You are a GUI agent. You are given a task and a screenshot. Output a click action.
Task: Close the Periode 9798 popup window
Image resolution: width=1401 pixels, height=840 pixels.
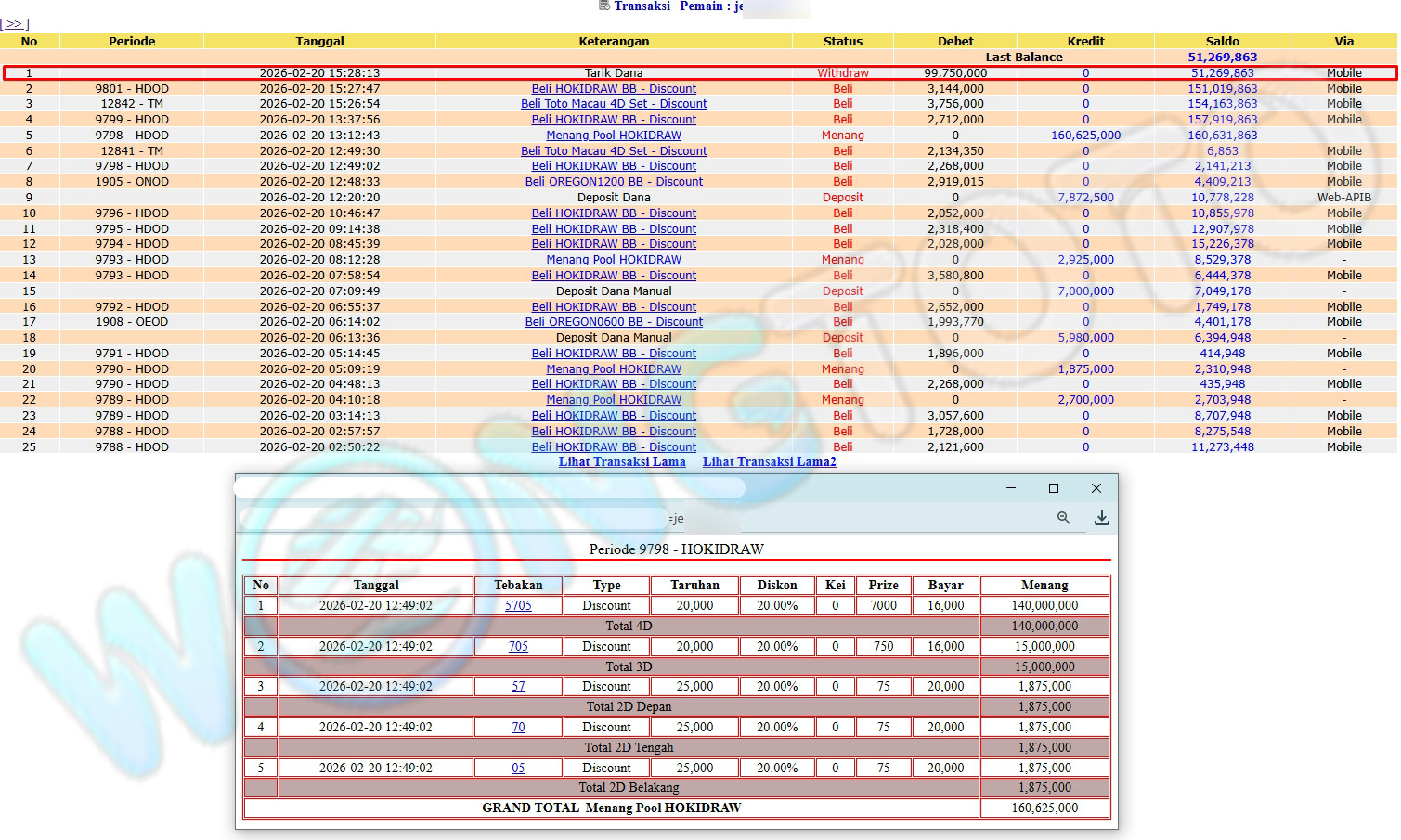click(1096, 488)
